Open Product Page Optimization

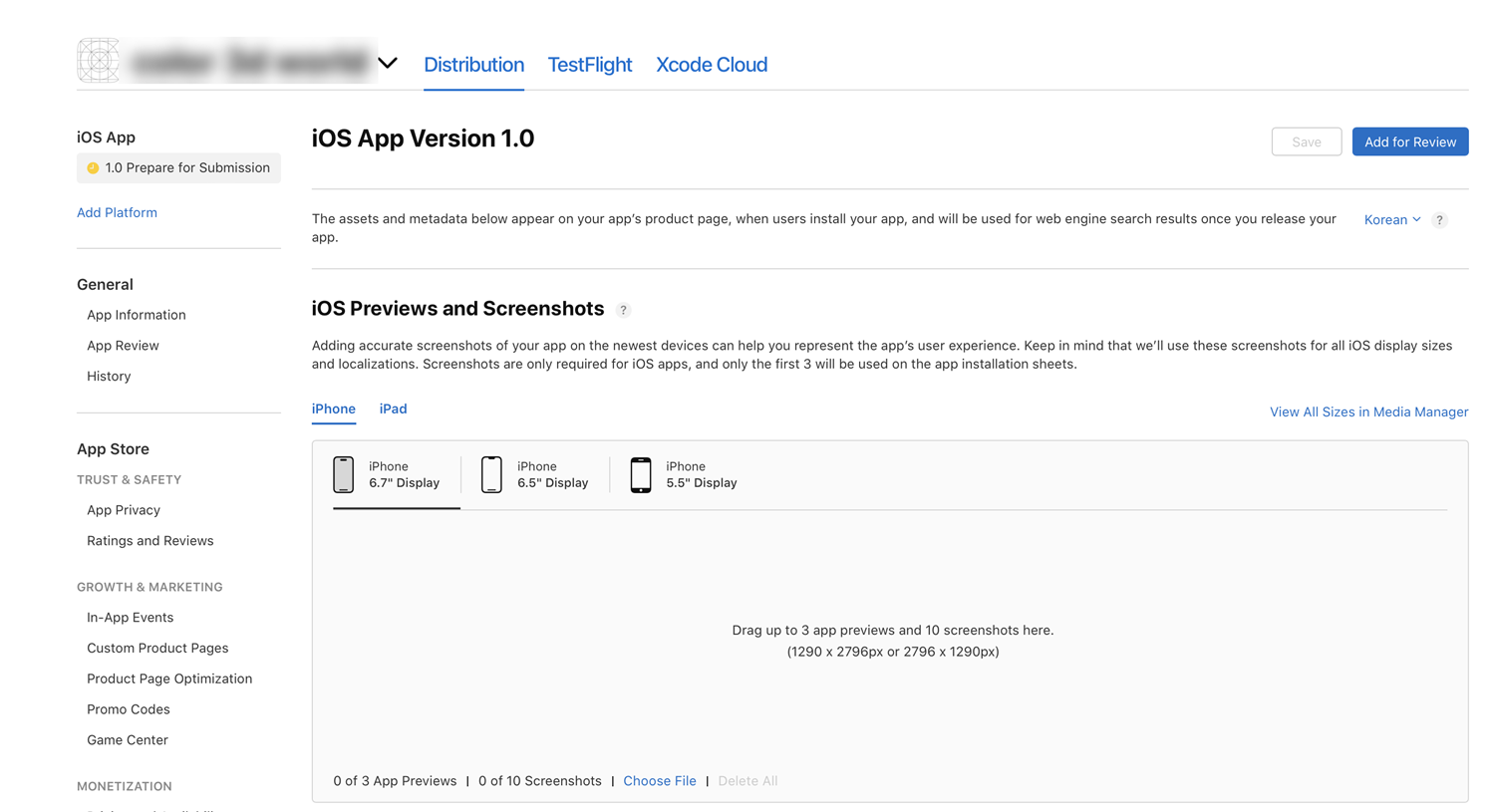[x=169, y=679]
